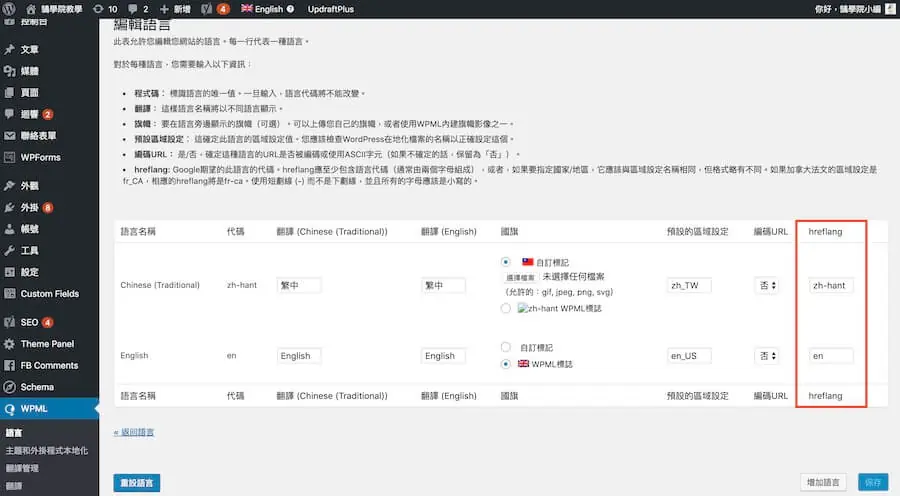
Task: Select zh-hant WPML標誌 radio button
Action: [505, 308]
